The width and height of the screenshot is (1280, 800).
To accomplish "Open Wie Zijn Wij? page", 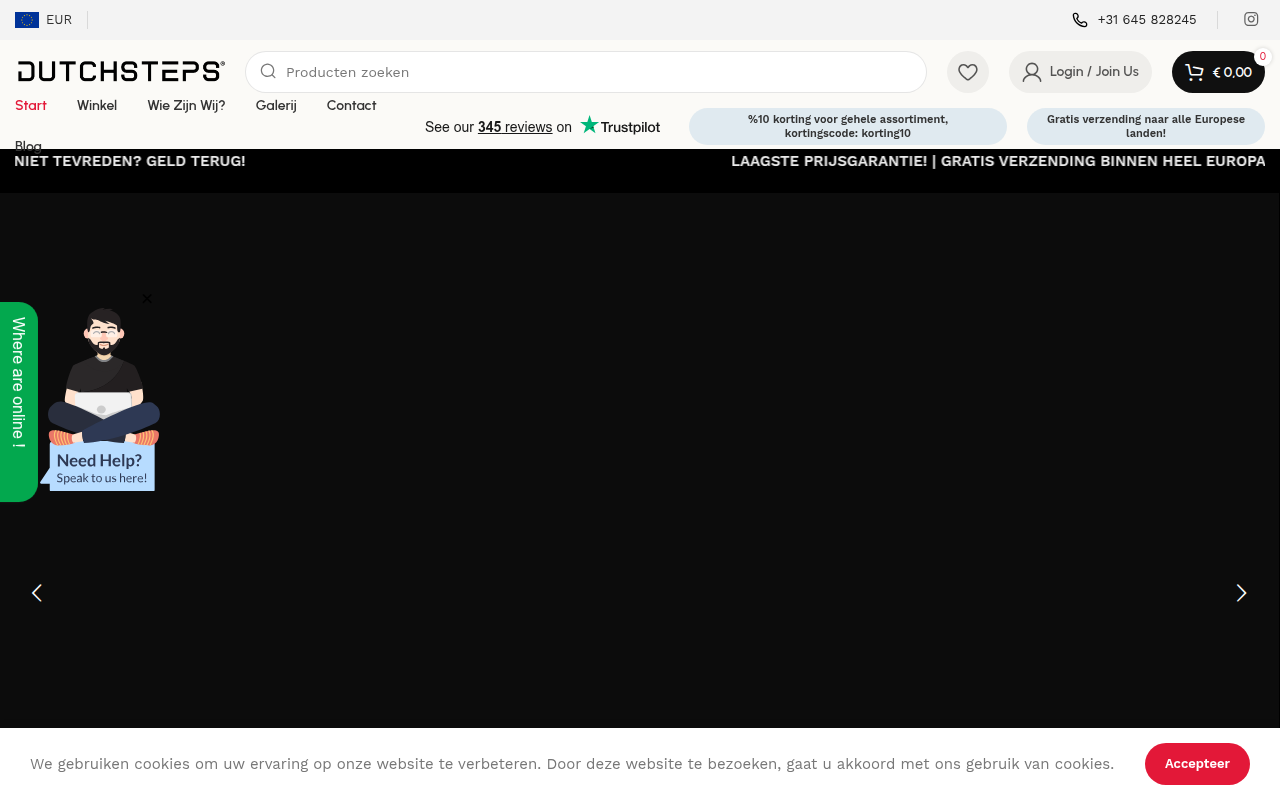I will [186, 105].
